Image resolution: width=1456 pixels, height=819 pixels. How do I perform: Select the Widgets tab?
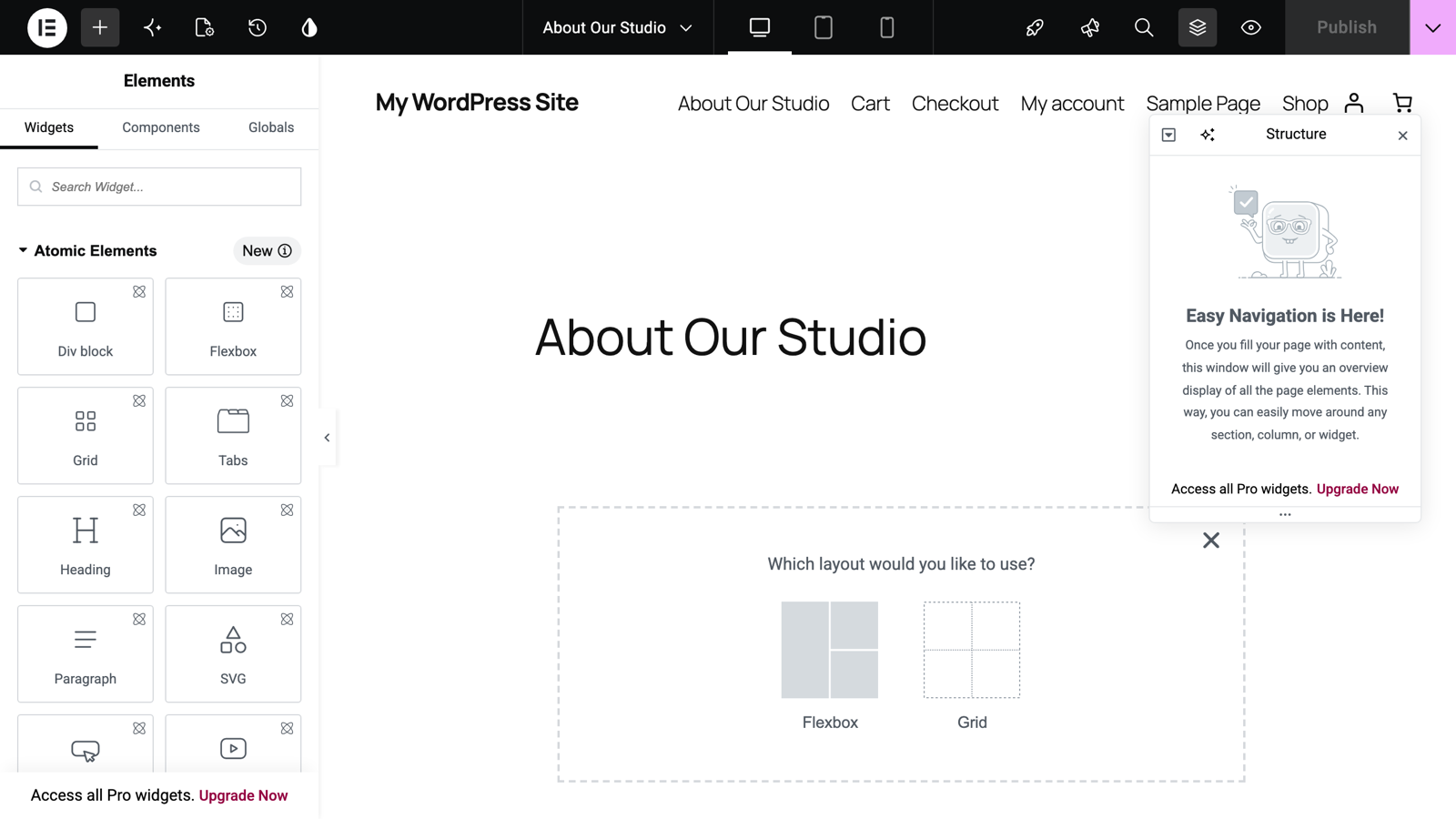point(49,127)
